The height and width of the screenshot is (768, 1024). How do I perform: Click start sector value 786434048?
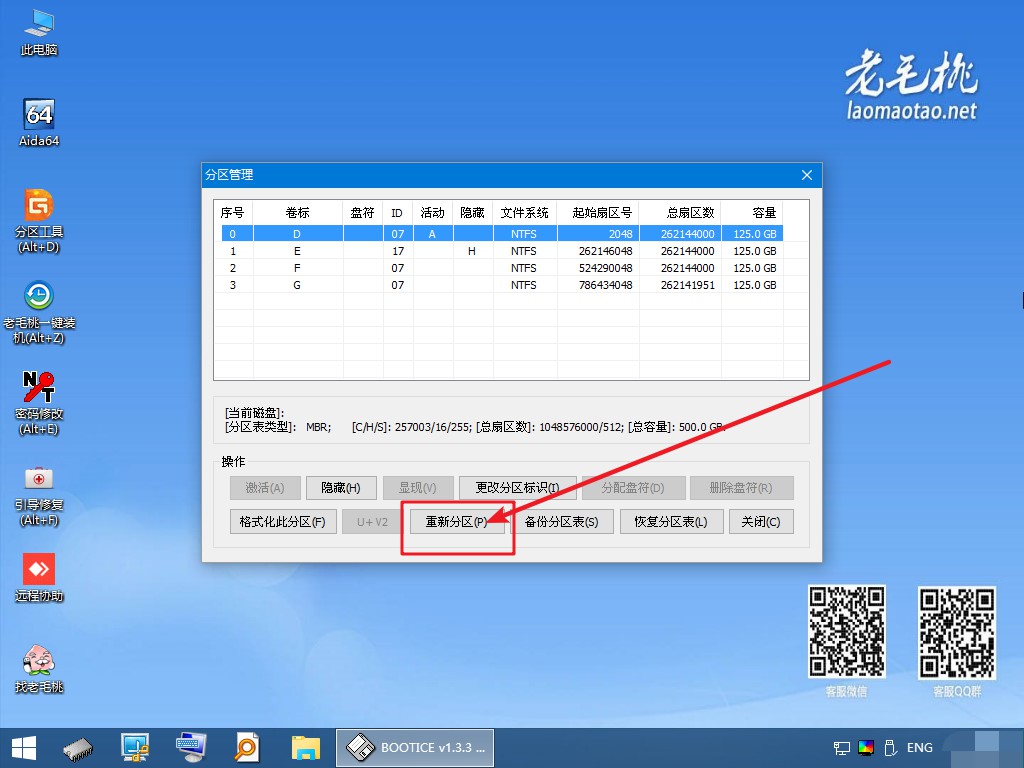point(605,285)
